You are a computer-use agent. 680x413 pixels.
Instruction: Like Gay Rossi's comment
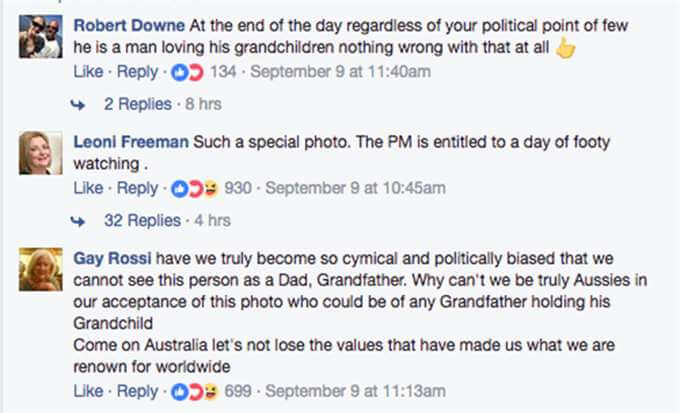point(88,391)
